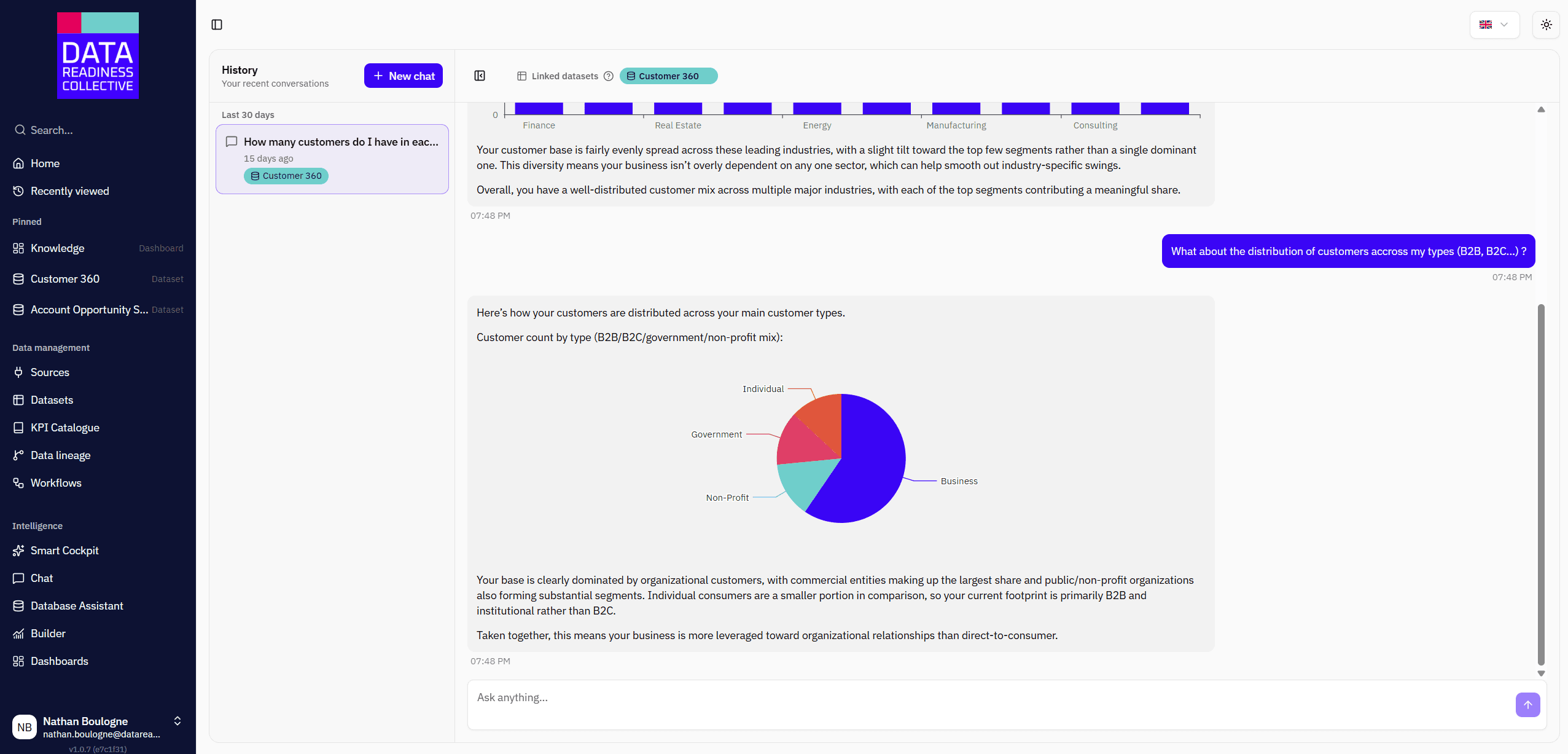
Task: Click the Government pie label
Action: [x=716, y=434]
